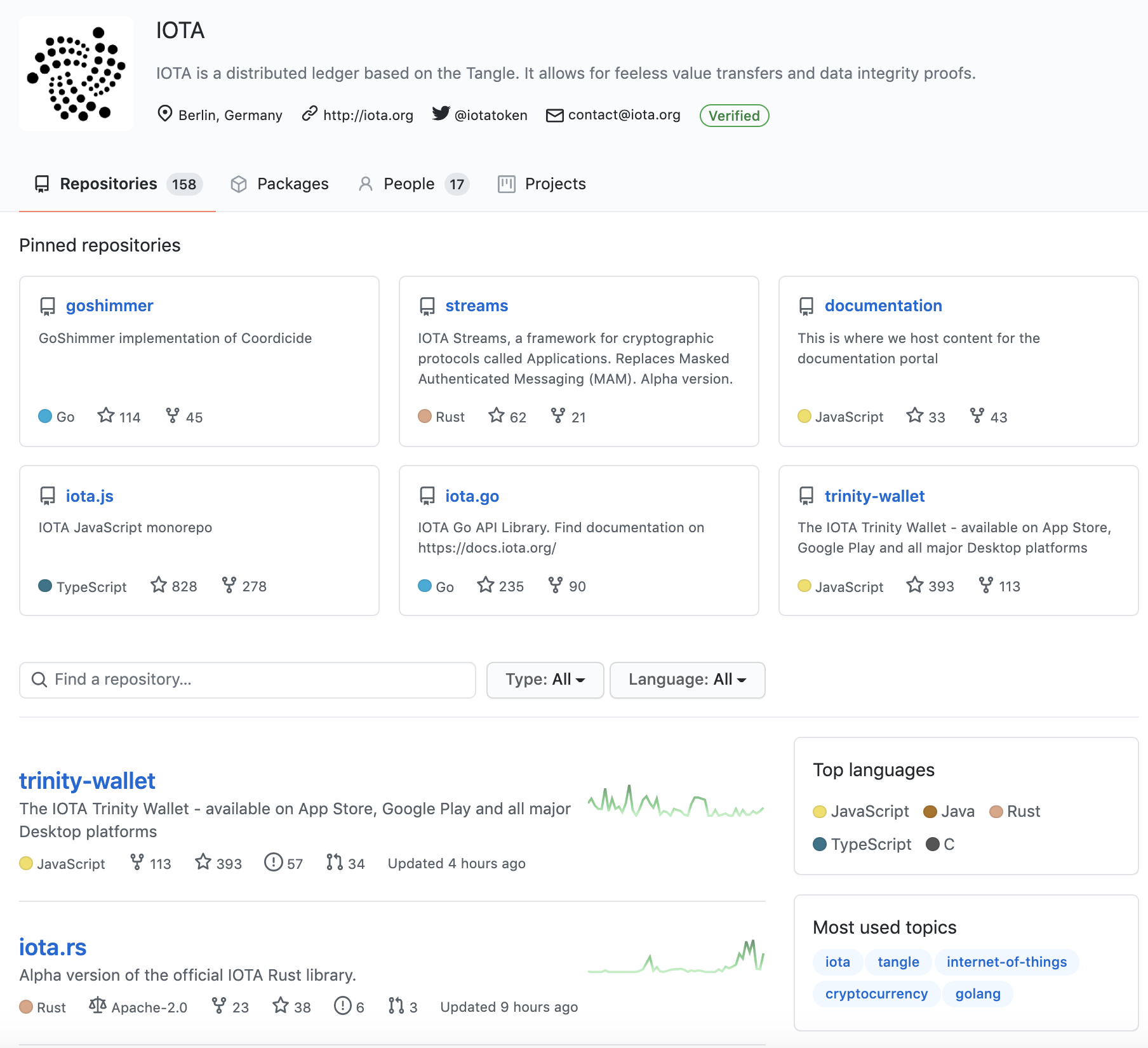Image resolution: width=1148 pixels, height=1048 pixels.
Task: Open the pinned goshimmer repository
Action: (109, 306)
